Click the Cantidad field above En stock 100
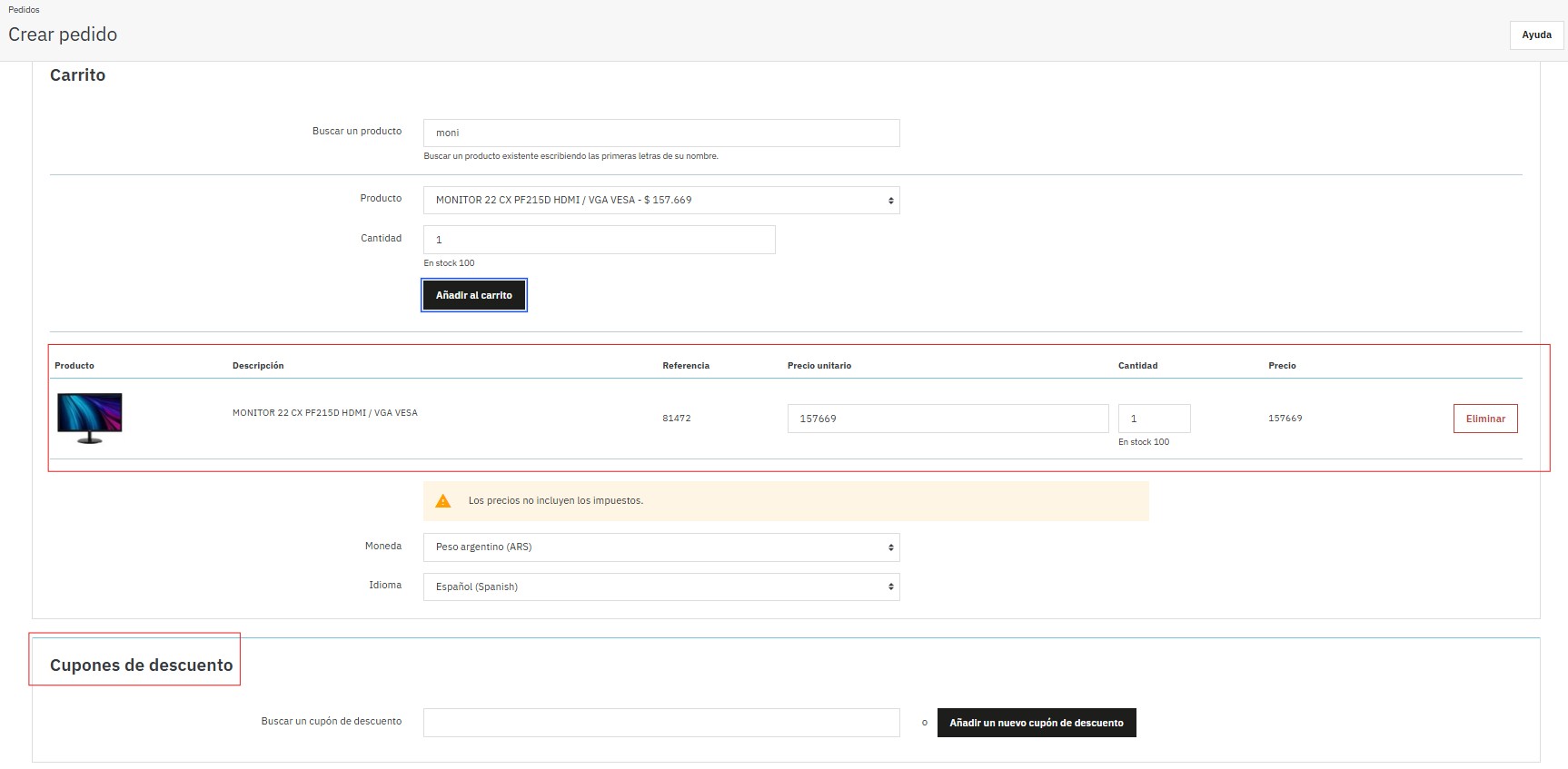This screenshot has height=769, width=1568. click(599, 240)
